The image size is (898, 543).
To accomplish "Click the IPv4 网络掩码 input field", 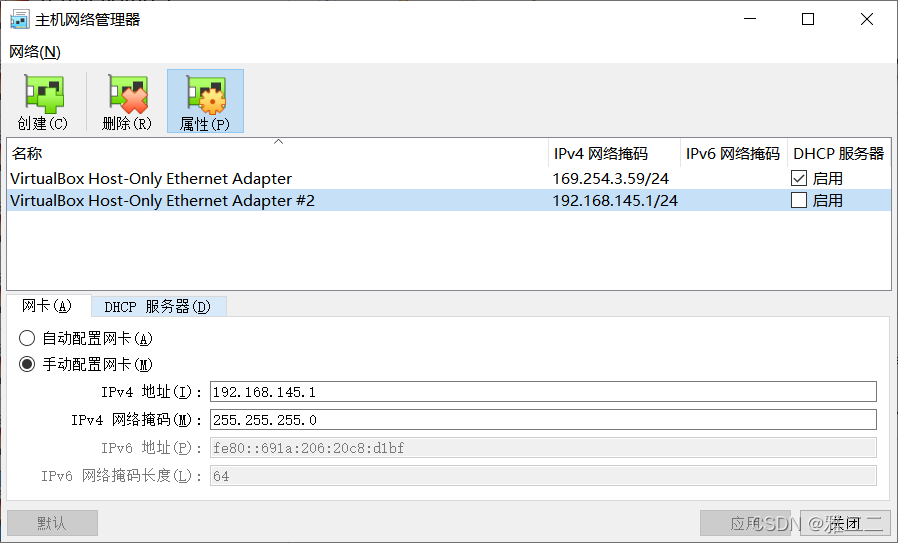I will [543, 420].
